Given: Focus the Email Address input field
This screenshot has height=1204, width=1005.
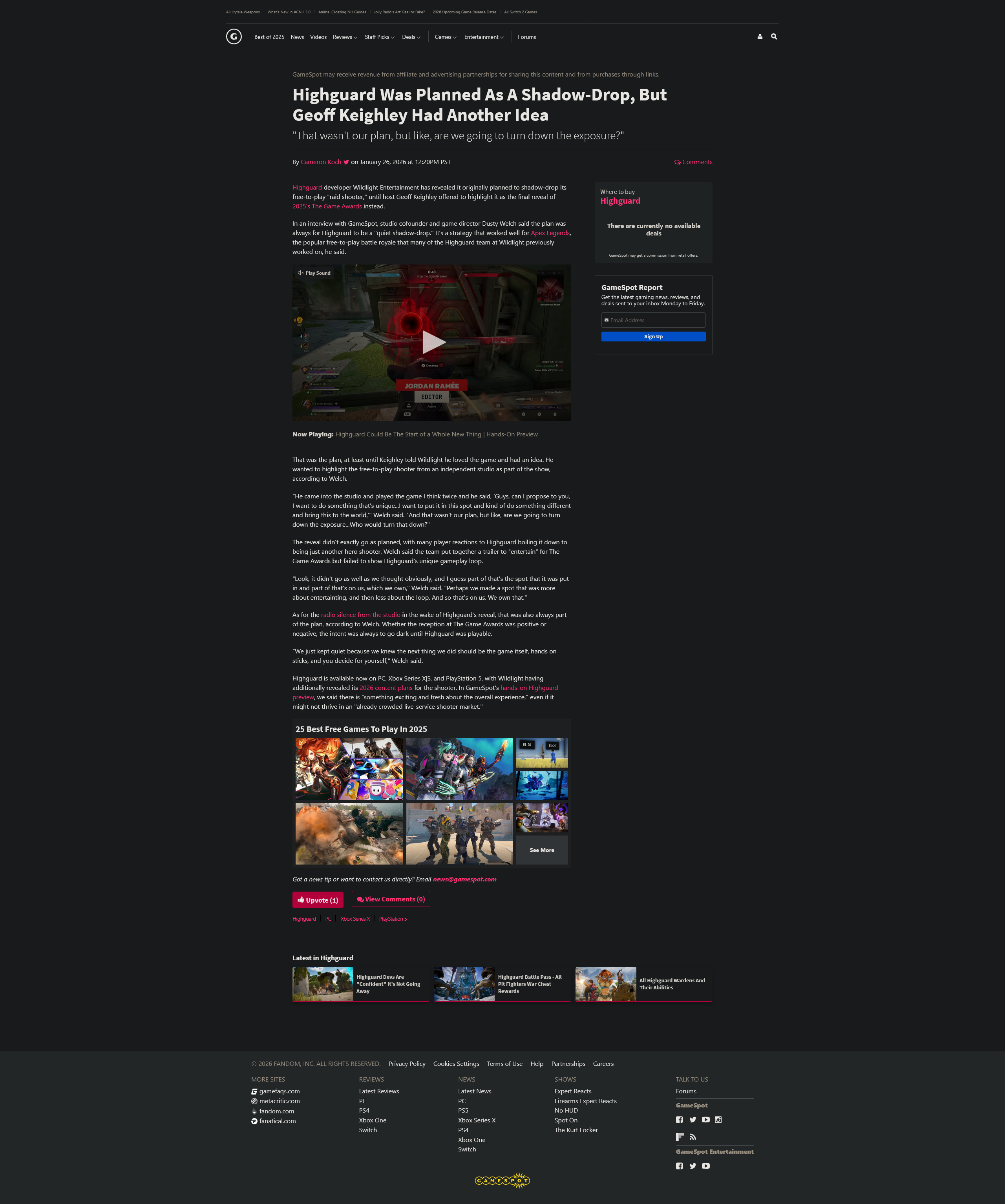Looking at the screenshot, I should [653, 320].
